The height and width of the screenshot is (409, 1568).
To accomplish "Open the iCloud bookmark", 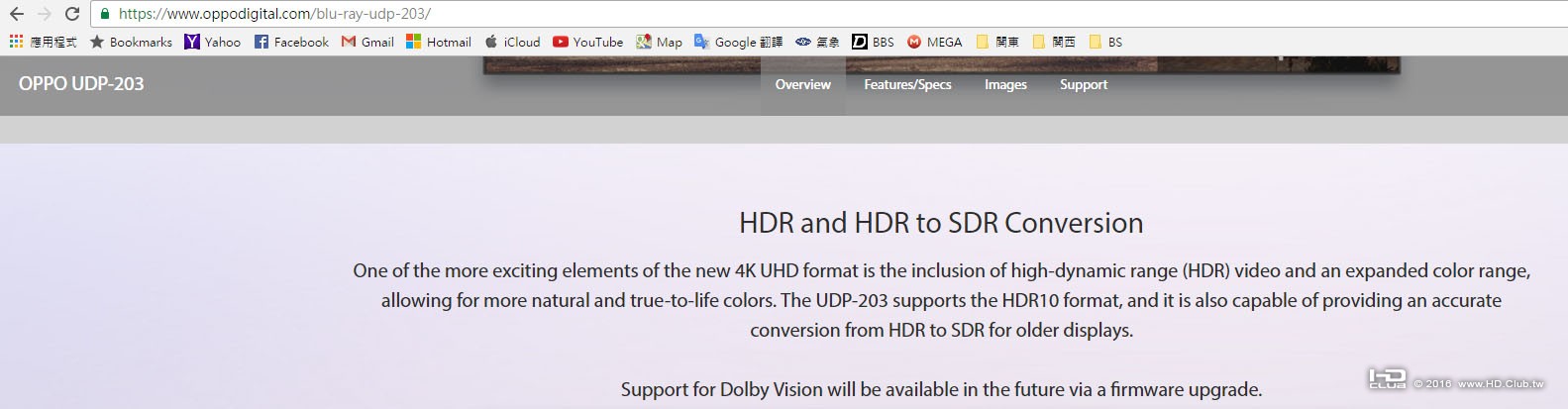I will coord(512,42).
